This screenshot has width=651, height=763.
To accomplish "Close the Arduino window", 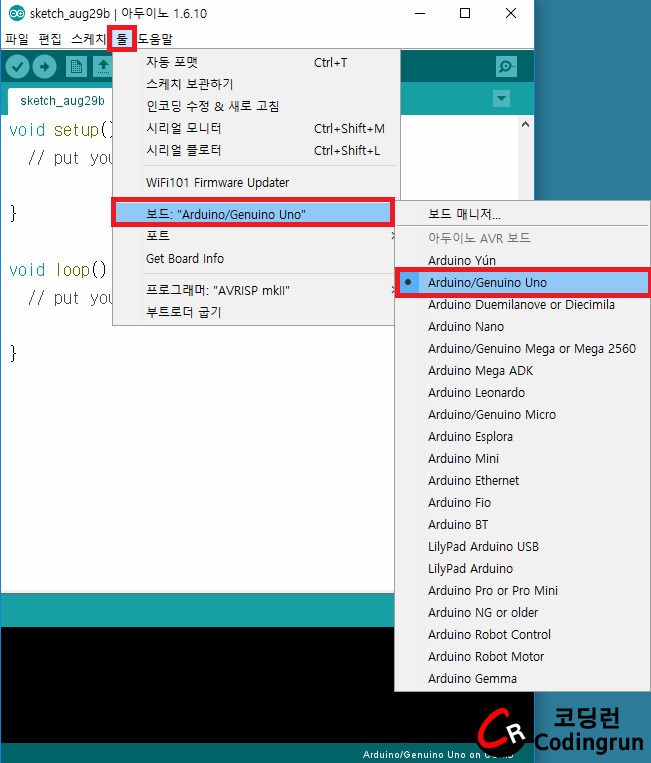I will [x=511, y=14].
